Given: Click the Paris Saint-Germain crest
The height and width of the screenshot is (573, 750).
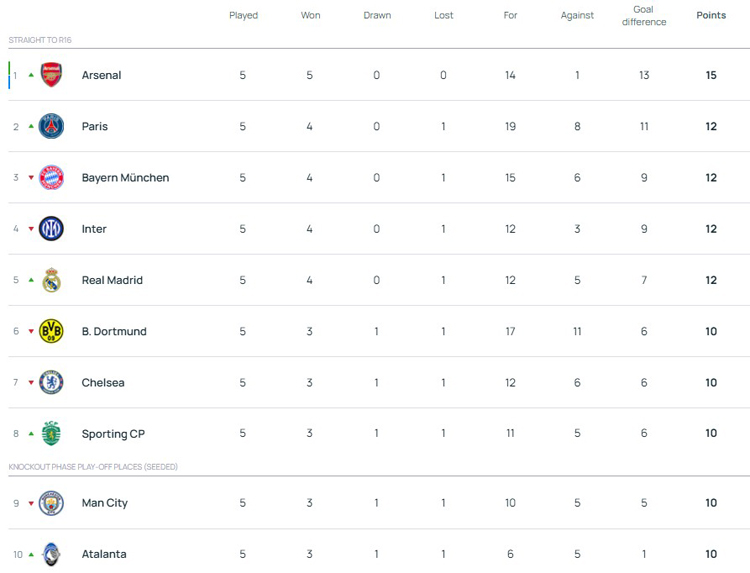Looking at the screenshot, I should [x=51, y=126].
